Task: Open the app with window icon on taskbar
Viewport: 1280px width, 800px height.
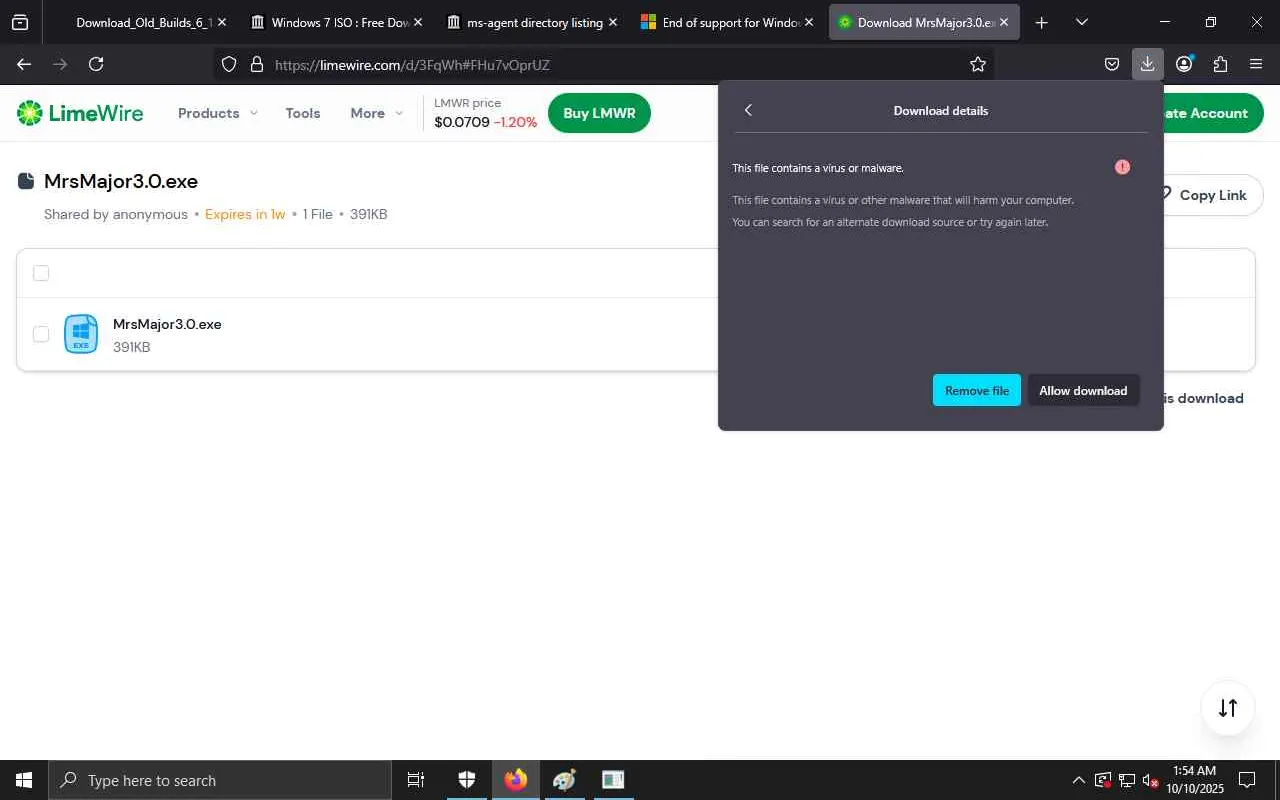Action: (x=613, y=780)
